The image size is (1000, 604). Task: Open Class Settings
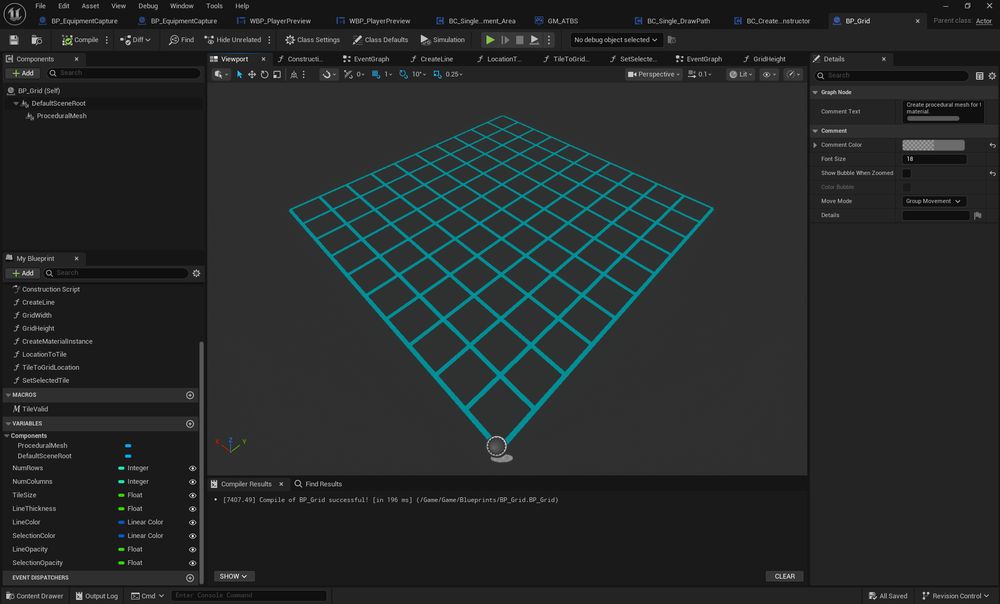click(312, 40)
